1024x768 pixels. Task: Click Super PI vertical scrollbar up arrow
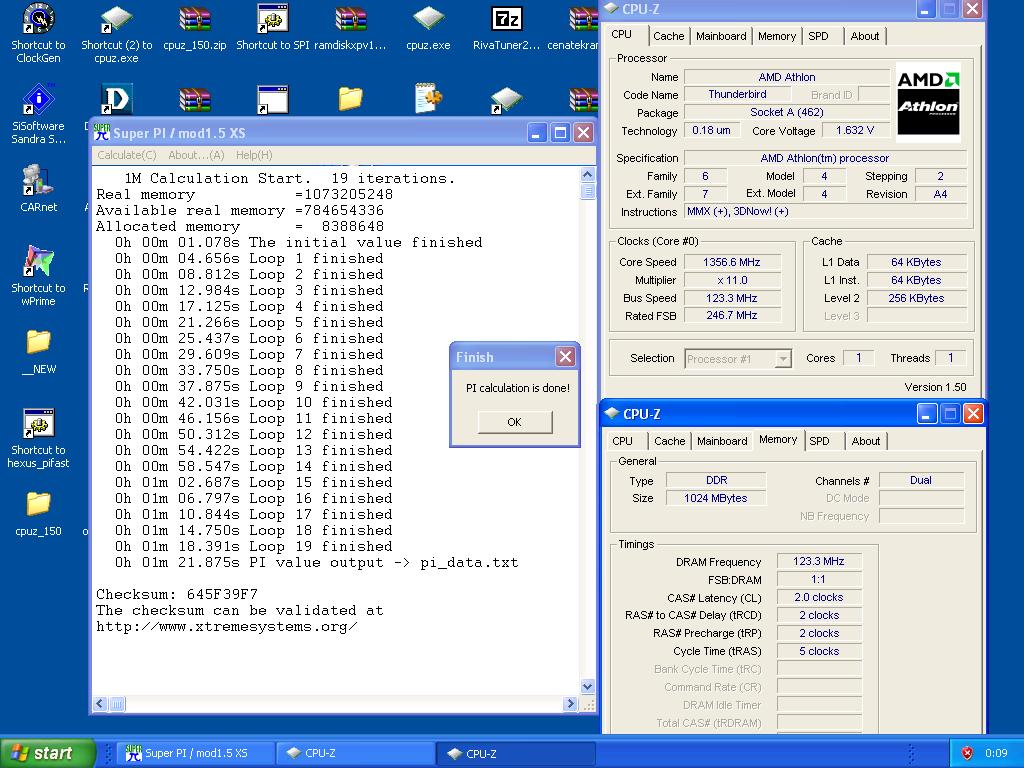(587, 174)
